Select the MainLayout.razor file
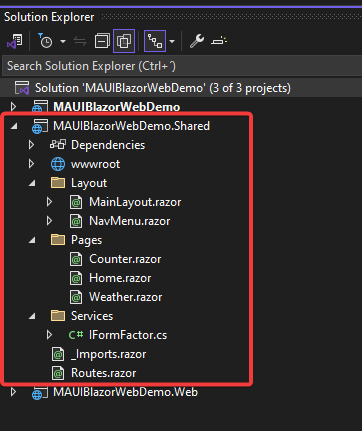 click(135, 202)
